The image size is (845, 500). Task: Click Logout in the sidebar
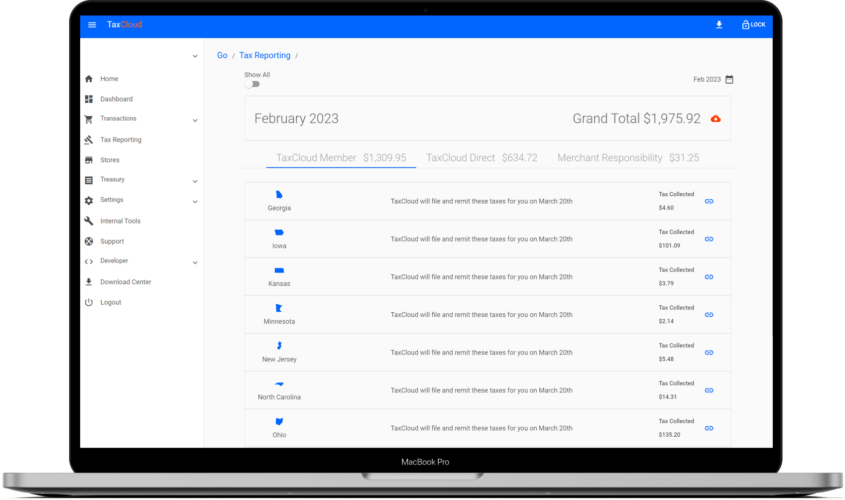[x=110, y=302]
